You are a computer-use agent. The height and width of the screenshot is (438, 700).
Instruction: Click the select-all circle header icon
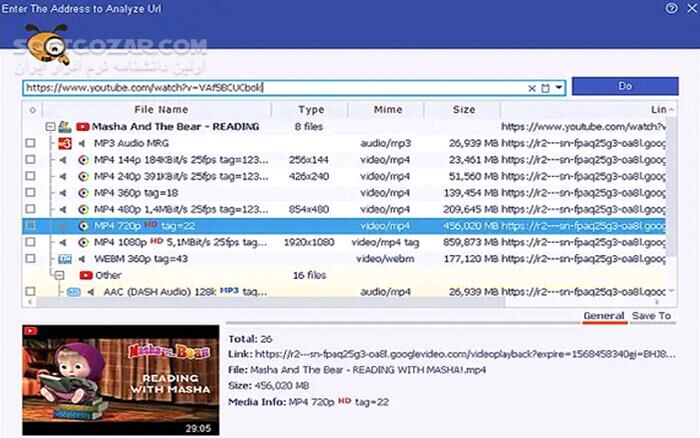click(32, 110)
